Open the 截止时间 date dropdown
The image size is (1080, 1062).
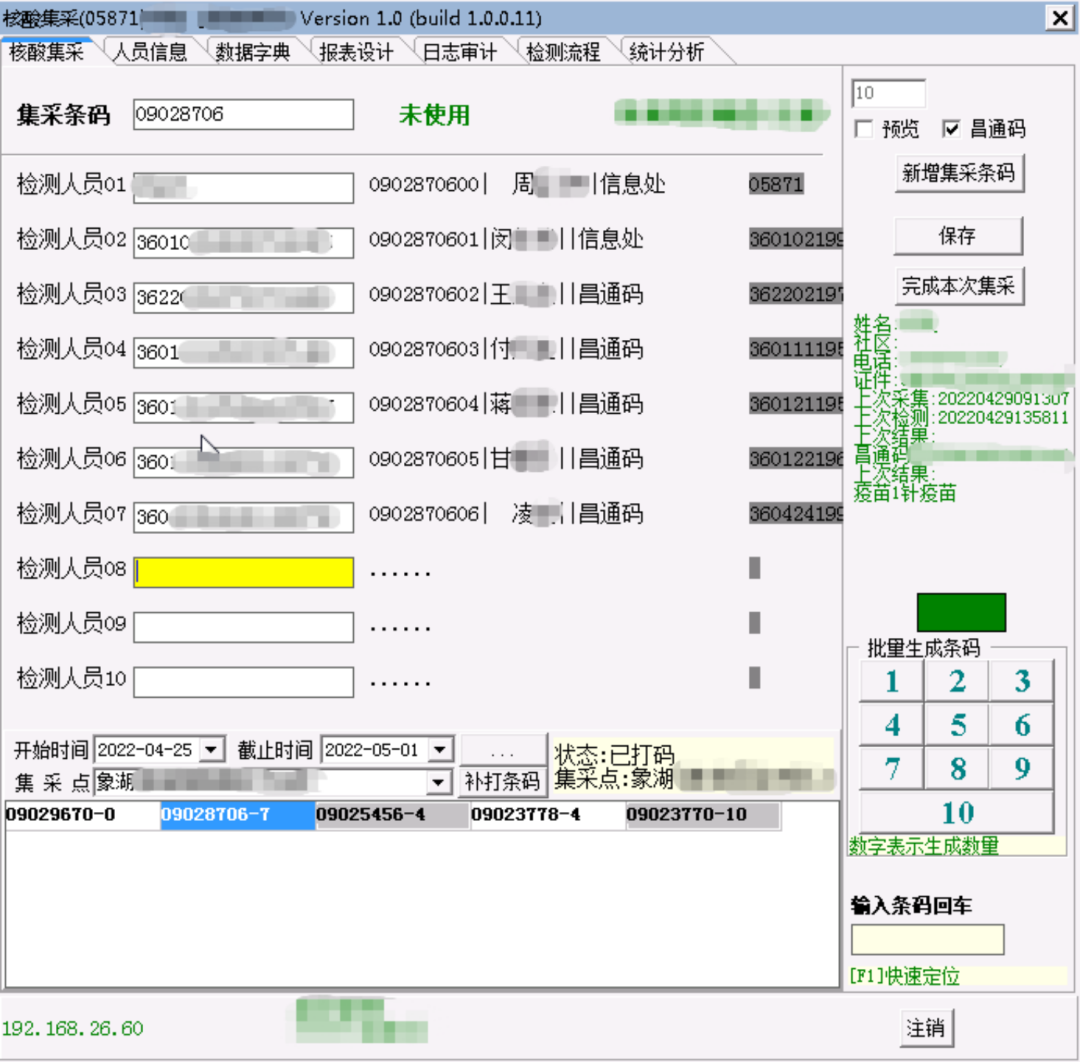pos(439,749)
